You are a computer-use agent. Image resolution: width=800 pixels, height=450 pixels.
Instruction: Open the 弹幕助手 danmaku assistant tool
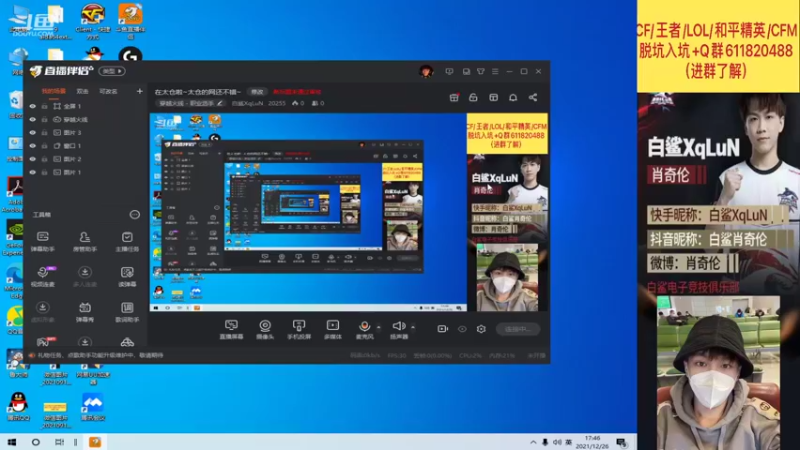pos(43,241)
